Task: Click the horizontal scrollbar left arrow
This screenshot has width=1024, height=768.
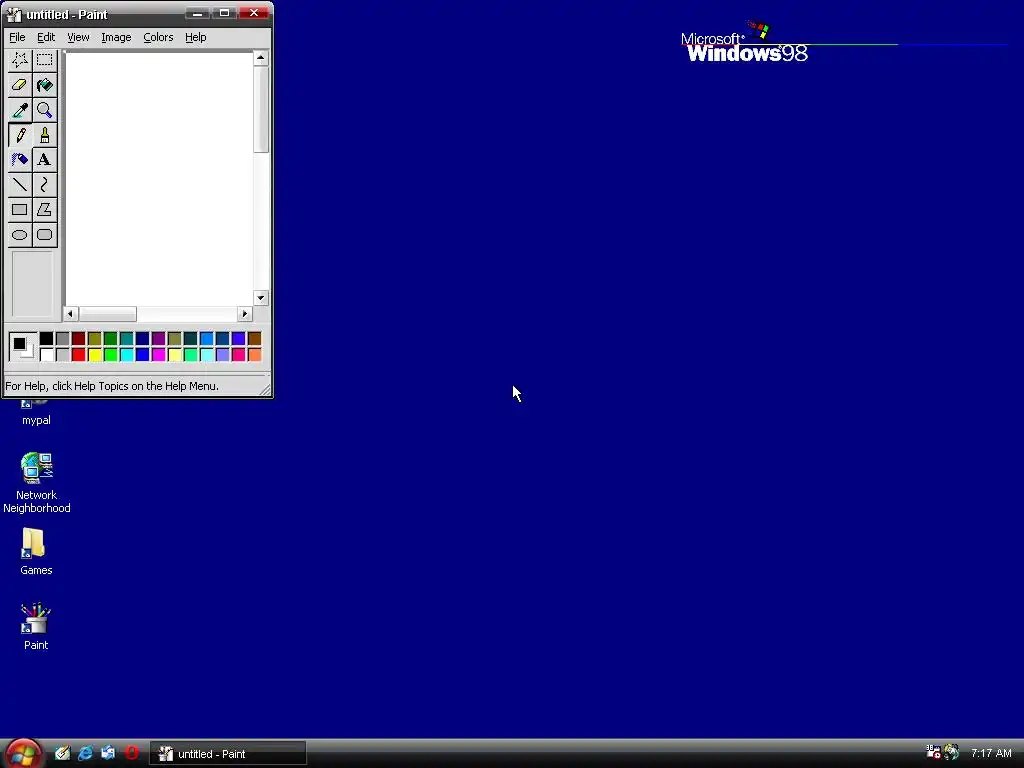Action: tap(71, 314)
